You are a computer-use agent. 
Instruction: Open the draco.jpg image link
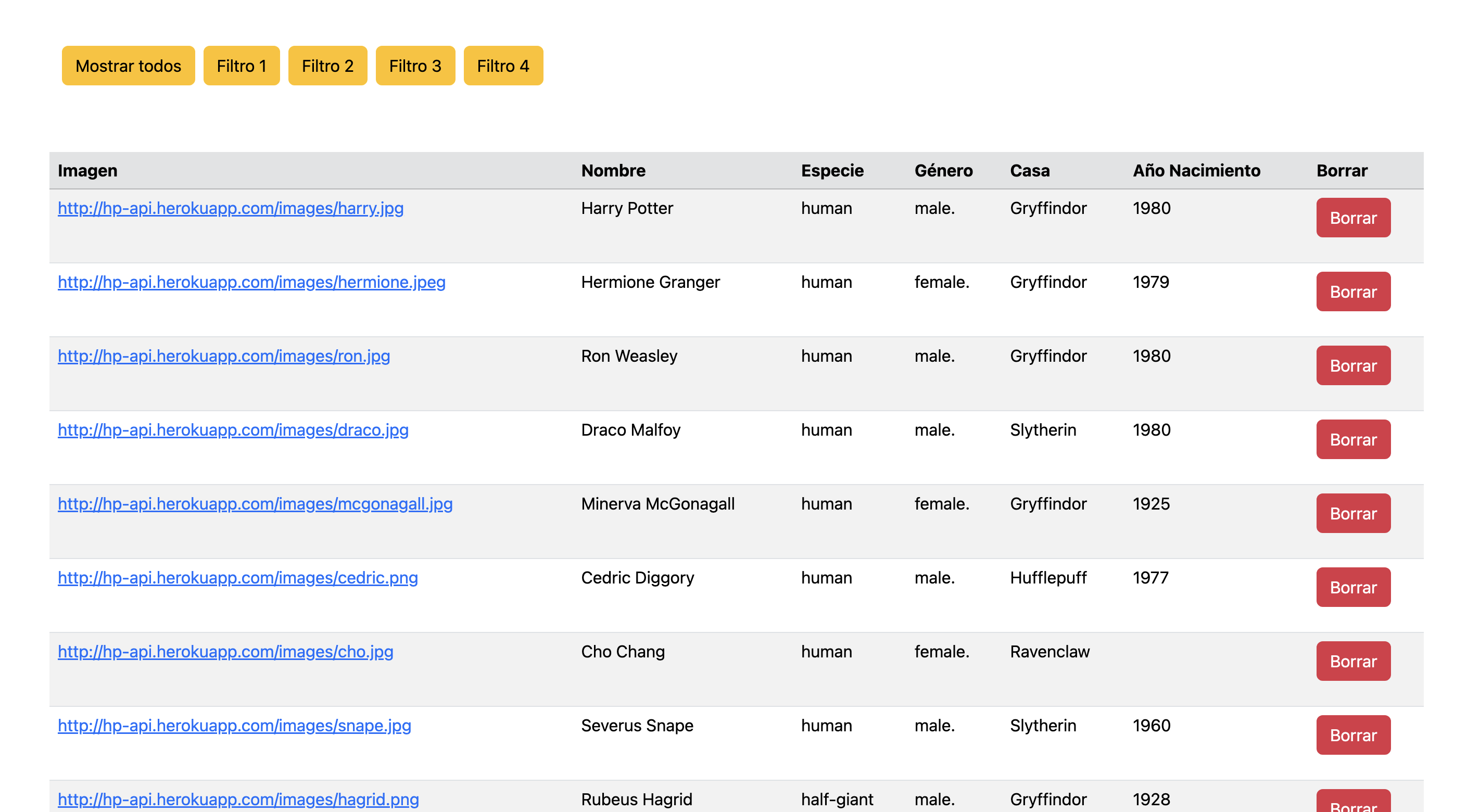click(233, 430)
